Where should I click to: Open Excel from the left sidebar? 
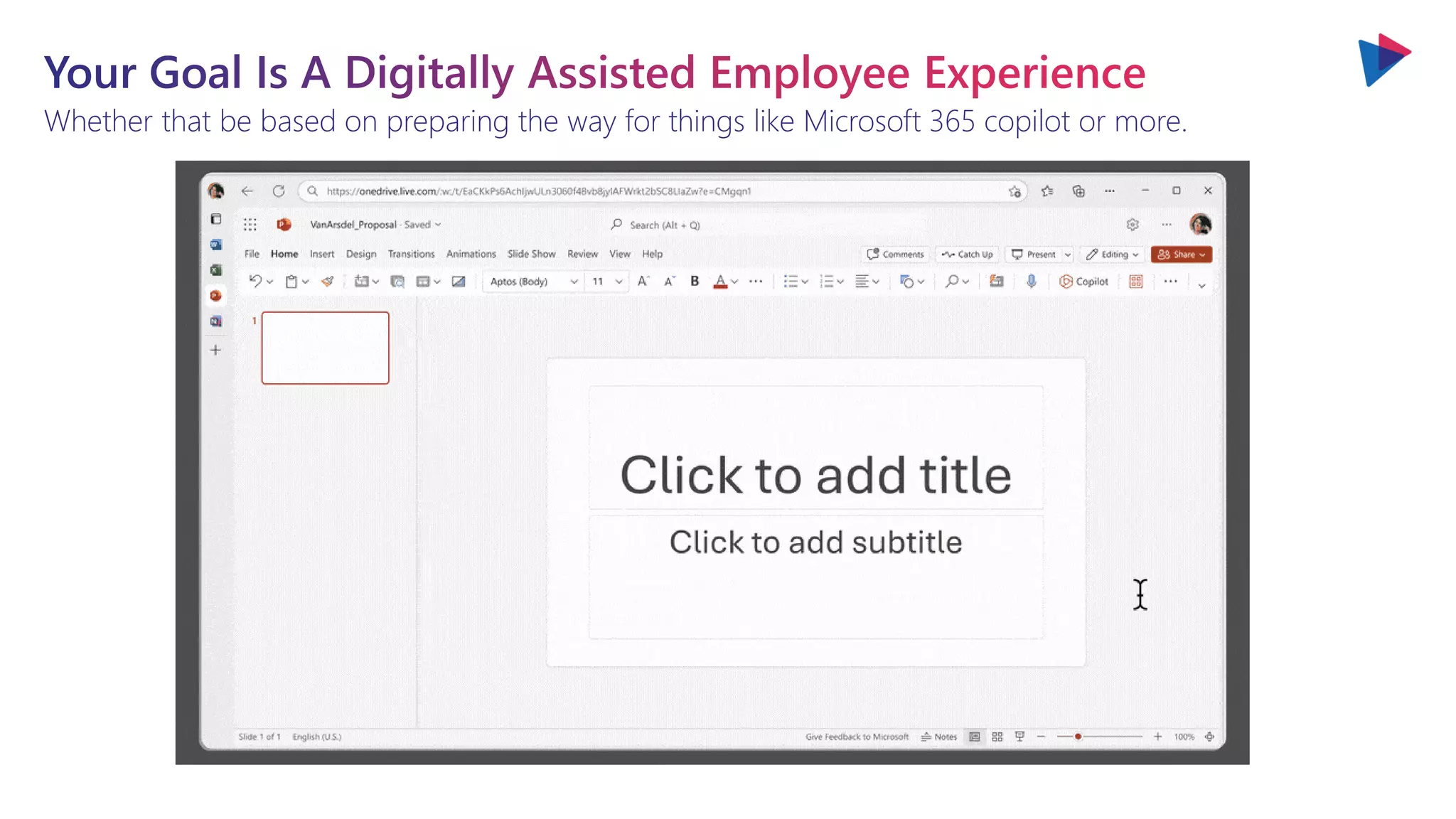(216, 270)
